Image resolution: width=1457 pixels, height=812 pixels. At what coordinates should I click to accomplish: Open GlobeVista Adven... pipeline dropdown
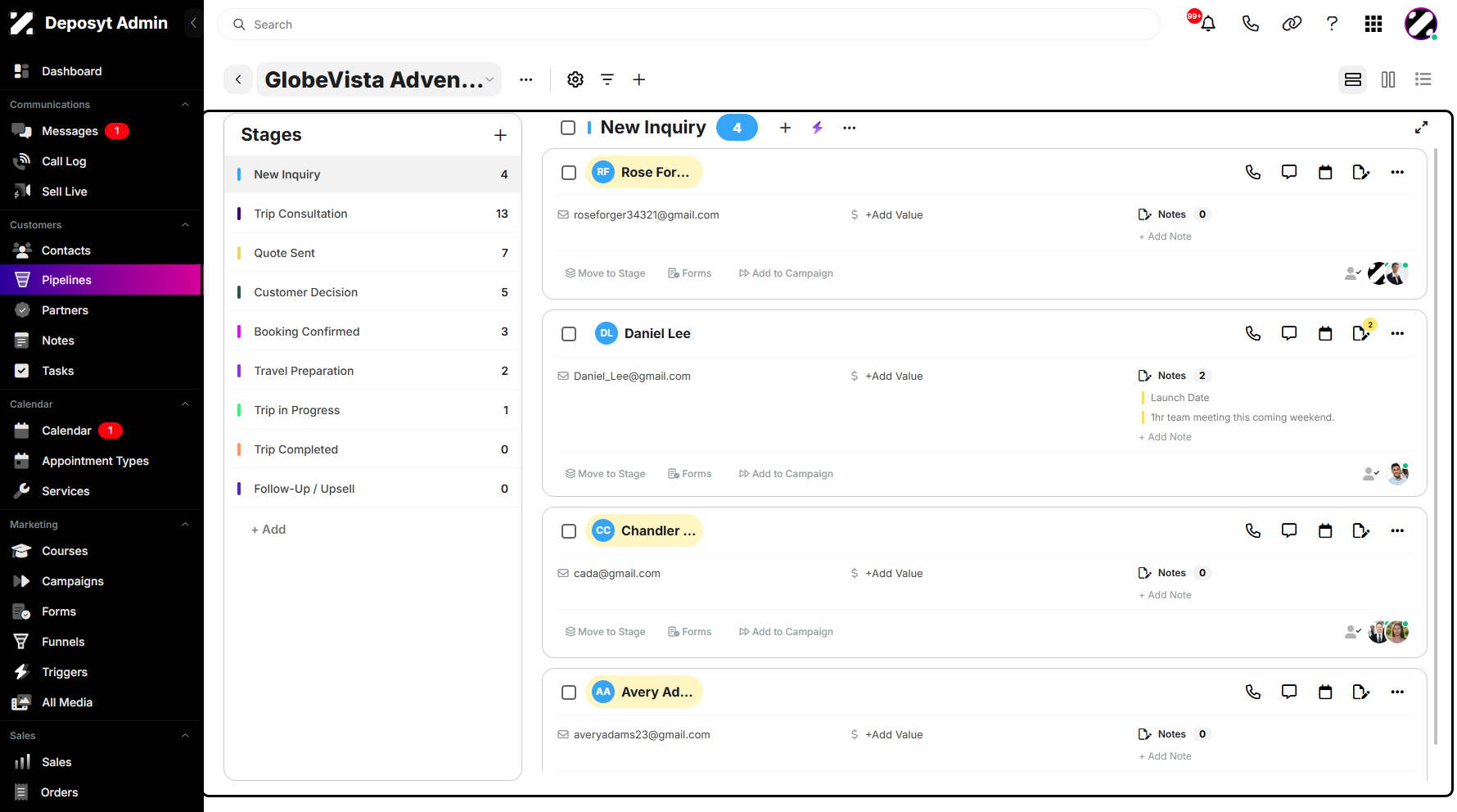379,79
